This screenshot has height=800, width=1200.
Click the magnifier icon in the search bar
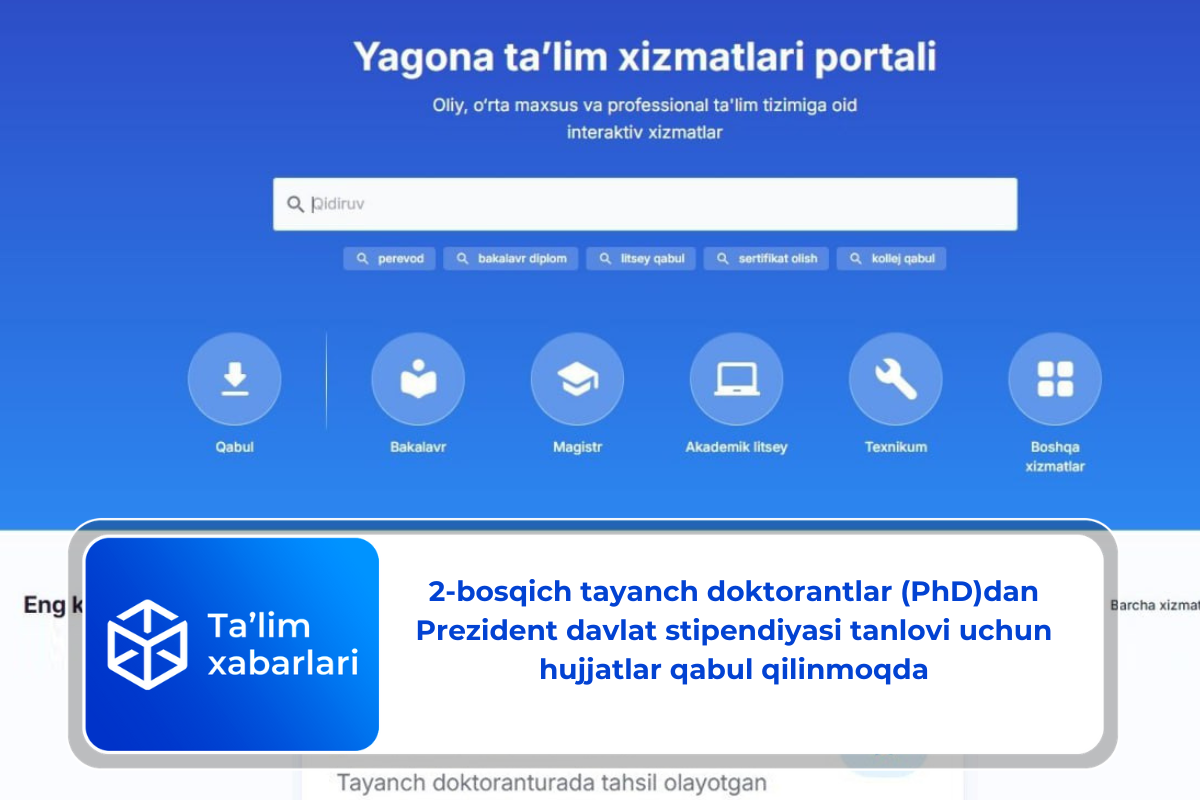pos(295,203)
